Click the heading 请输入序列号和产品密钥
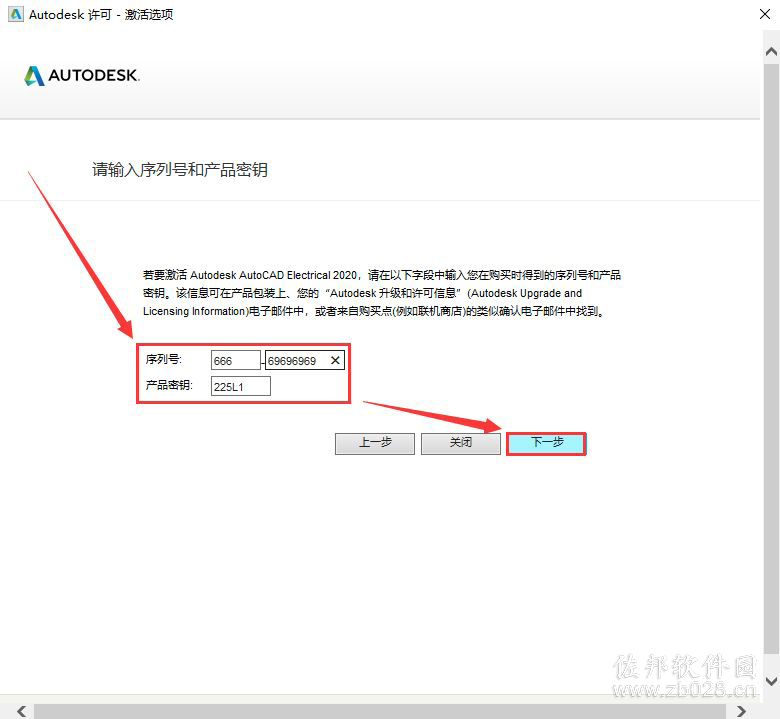 pyautogui.click(x=180, y=170)
